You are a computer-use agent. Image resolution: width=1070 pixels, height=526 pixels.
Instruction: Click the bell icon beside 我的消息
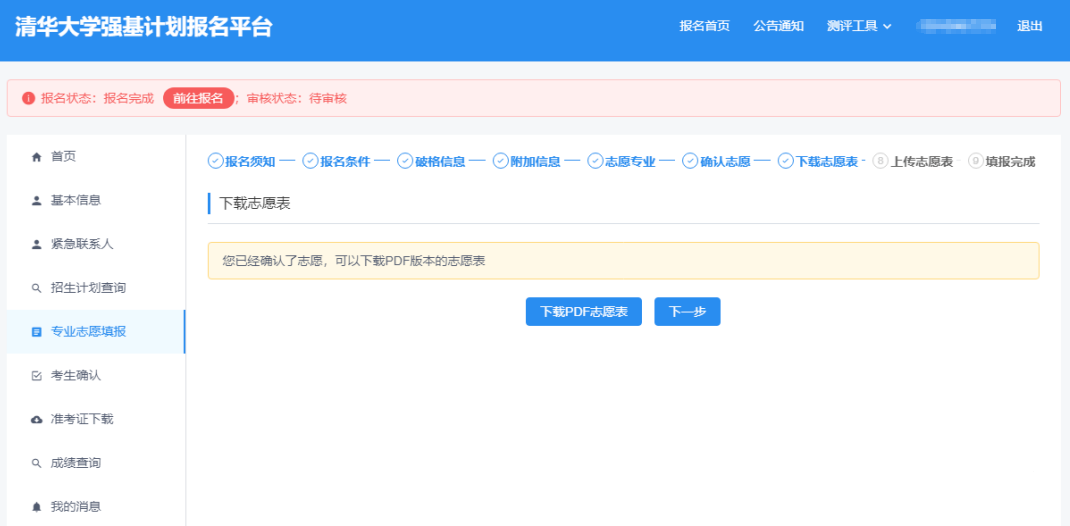tap(37, 507)
